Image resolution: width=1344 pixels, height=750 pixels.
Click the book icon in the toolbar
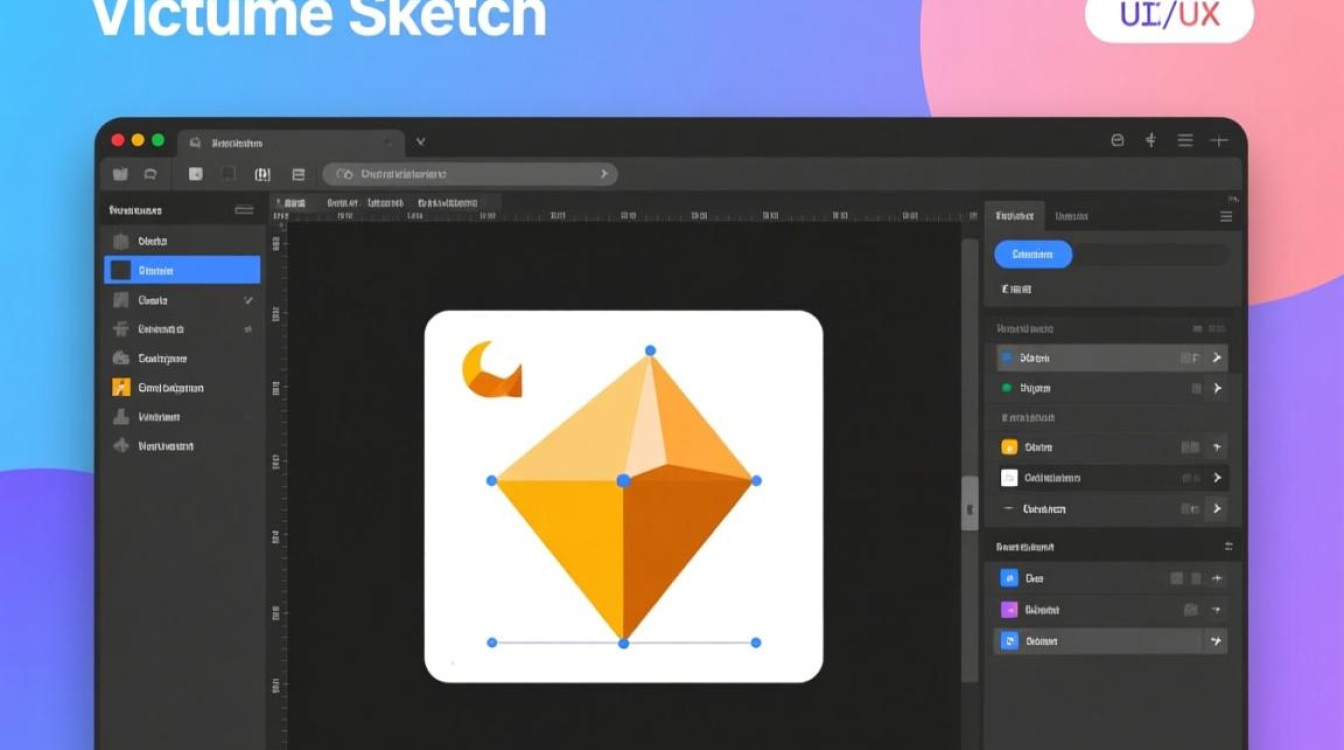point(120,174)
